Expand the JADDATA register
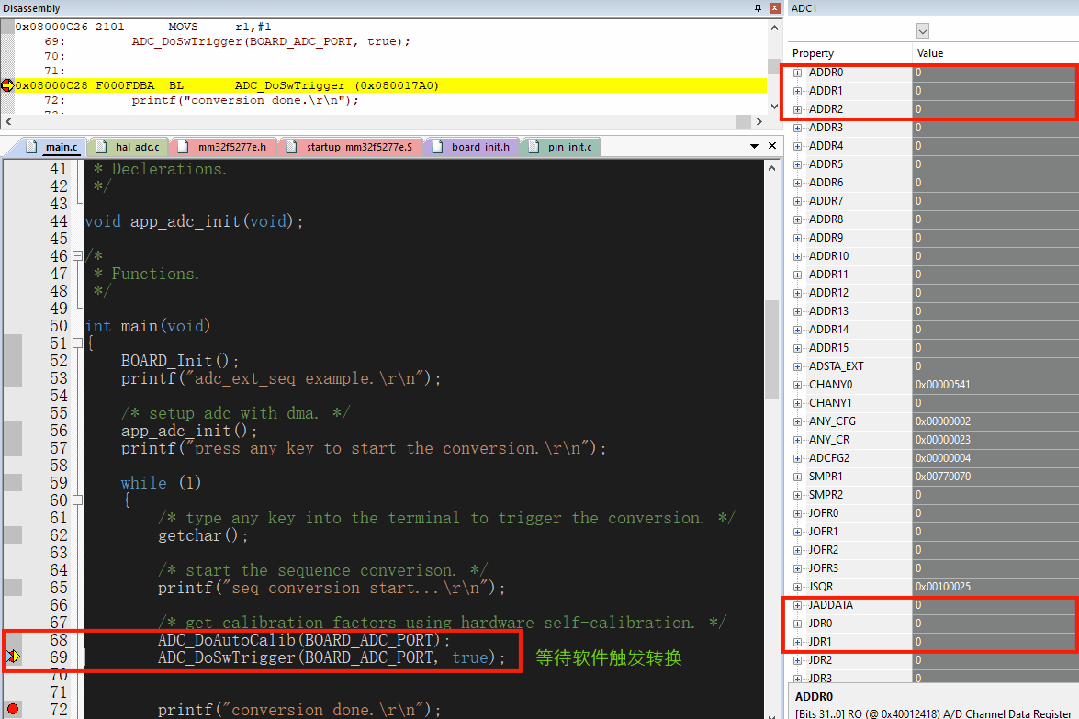Viewport: 1079px width, 719px height. (798, 605)
